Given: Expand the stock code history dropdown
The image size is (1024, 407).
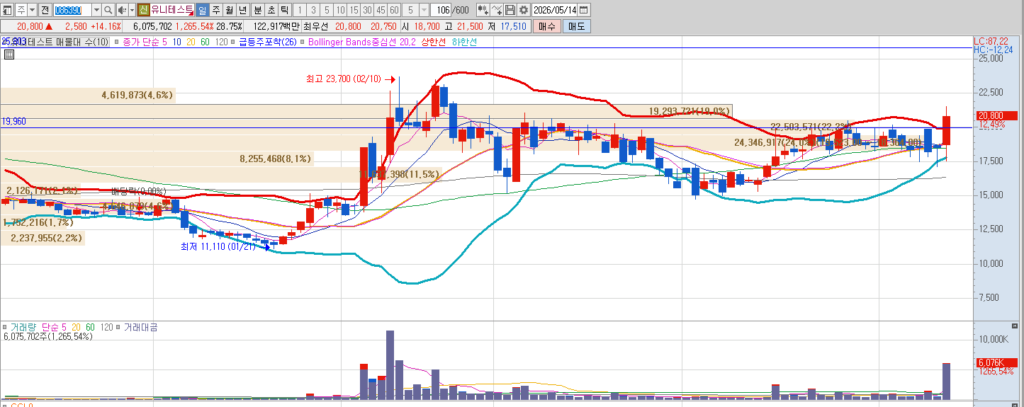Looking at the screenshot, I should click(97, 10).
